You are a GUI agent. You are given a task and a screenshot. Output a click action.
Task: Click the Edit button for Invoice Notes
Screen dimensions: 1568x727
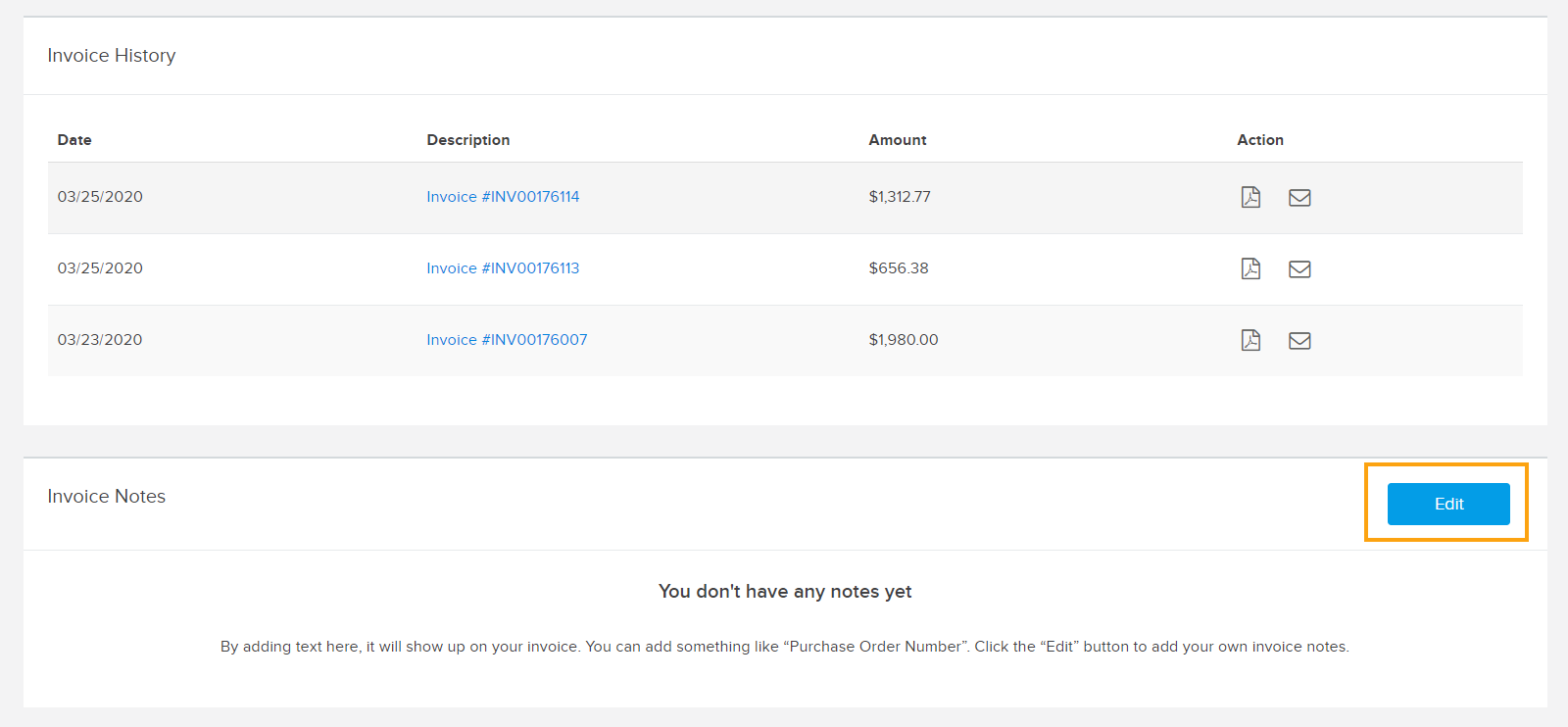pos(1448,504)
